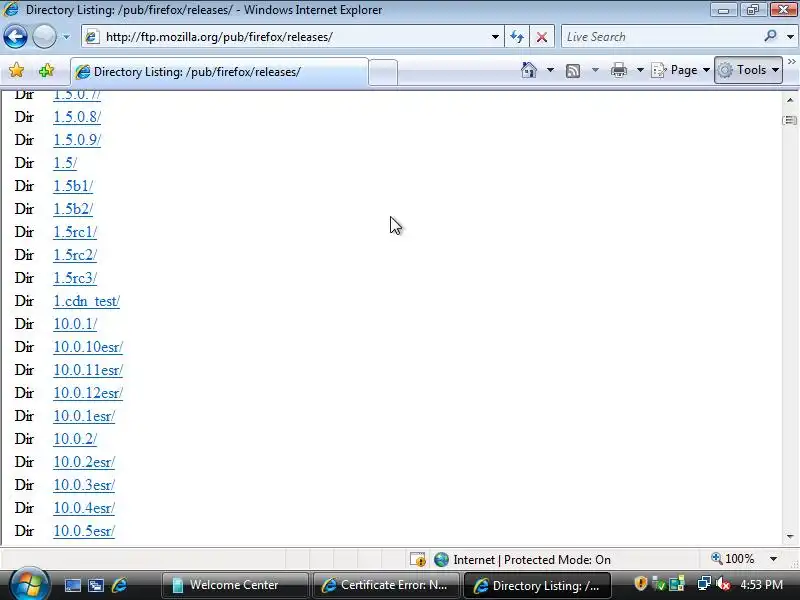
Task: Open the 1.5/ directory link
Action: [65, 163]
